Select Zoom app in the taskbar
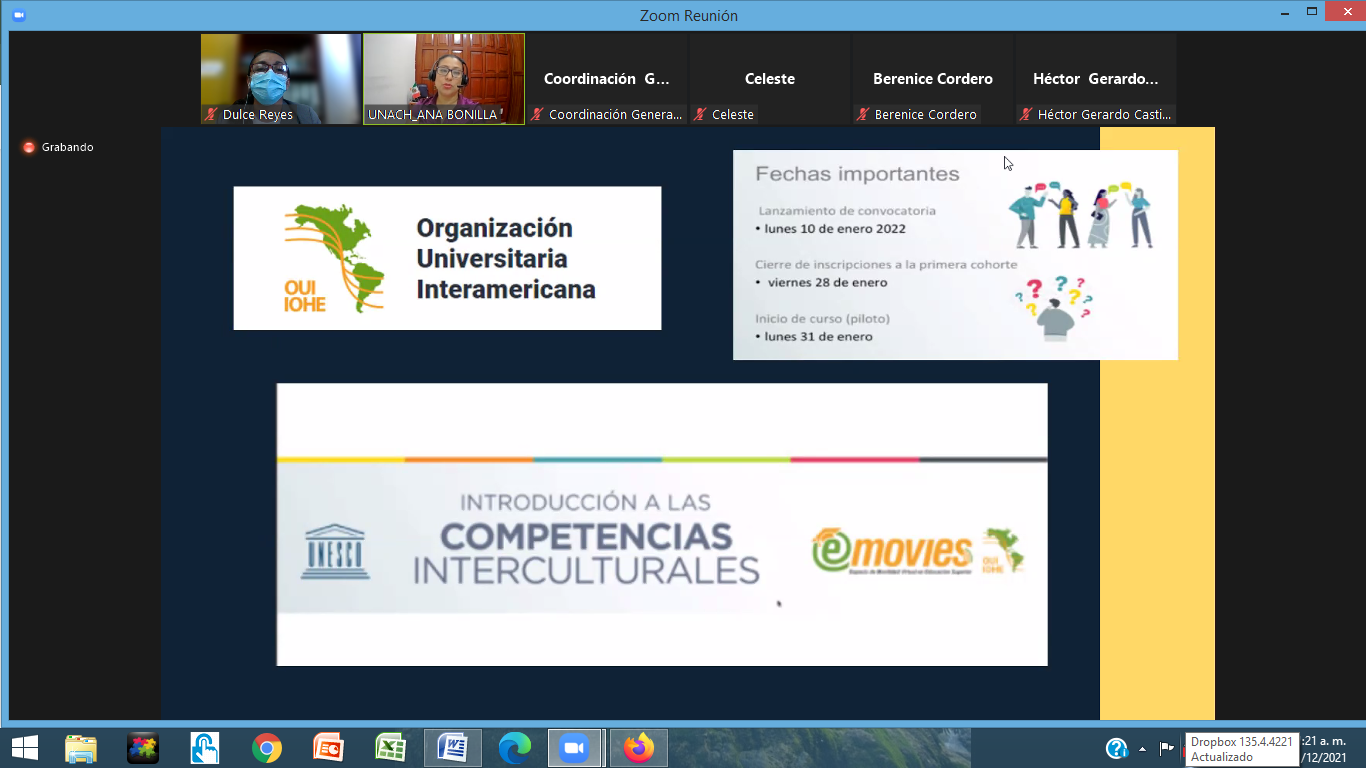1366x768 pixels. pyautogui.click(x=574, y=748)
